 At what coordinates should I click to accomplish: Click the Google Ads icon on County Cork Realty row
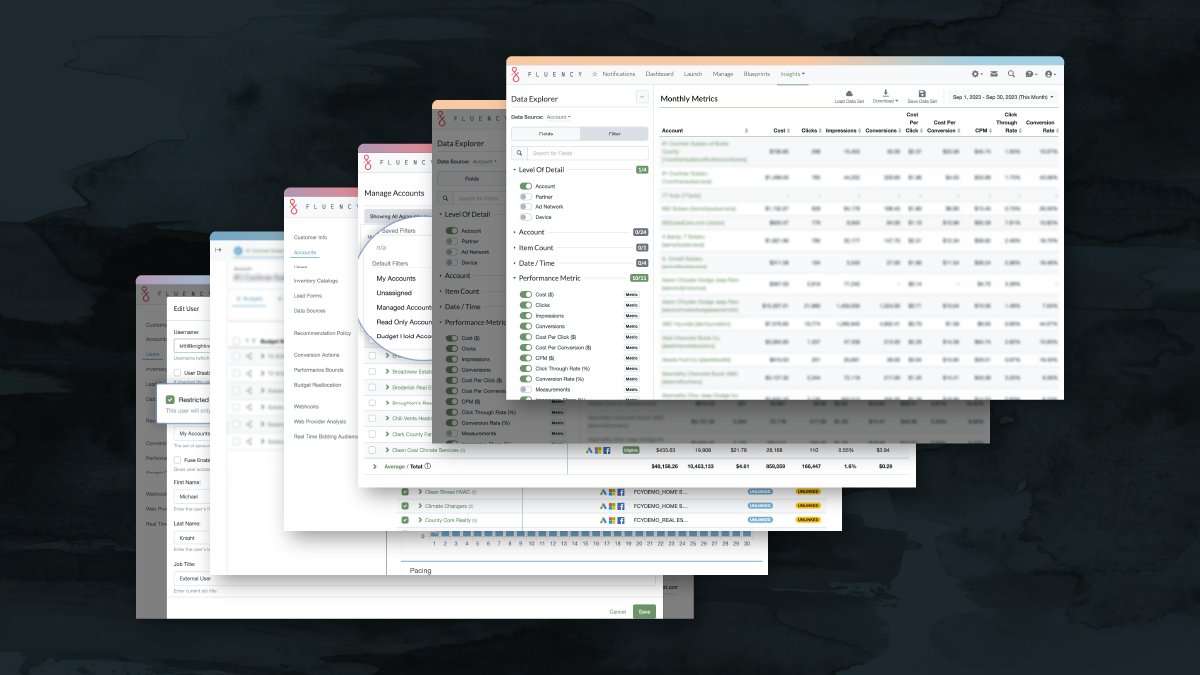602,519
